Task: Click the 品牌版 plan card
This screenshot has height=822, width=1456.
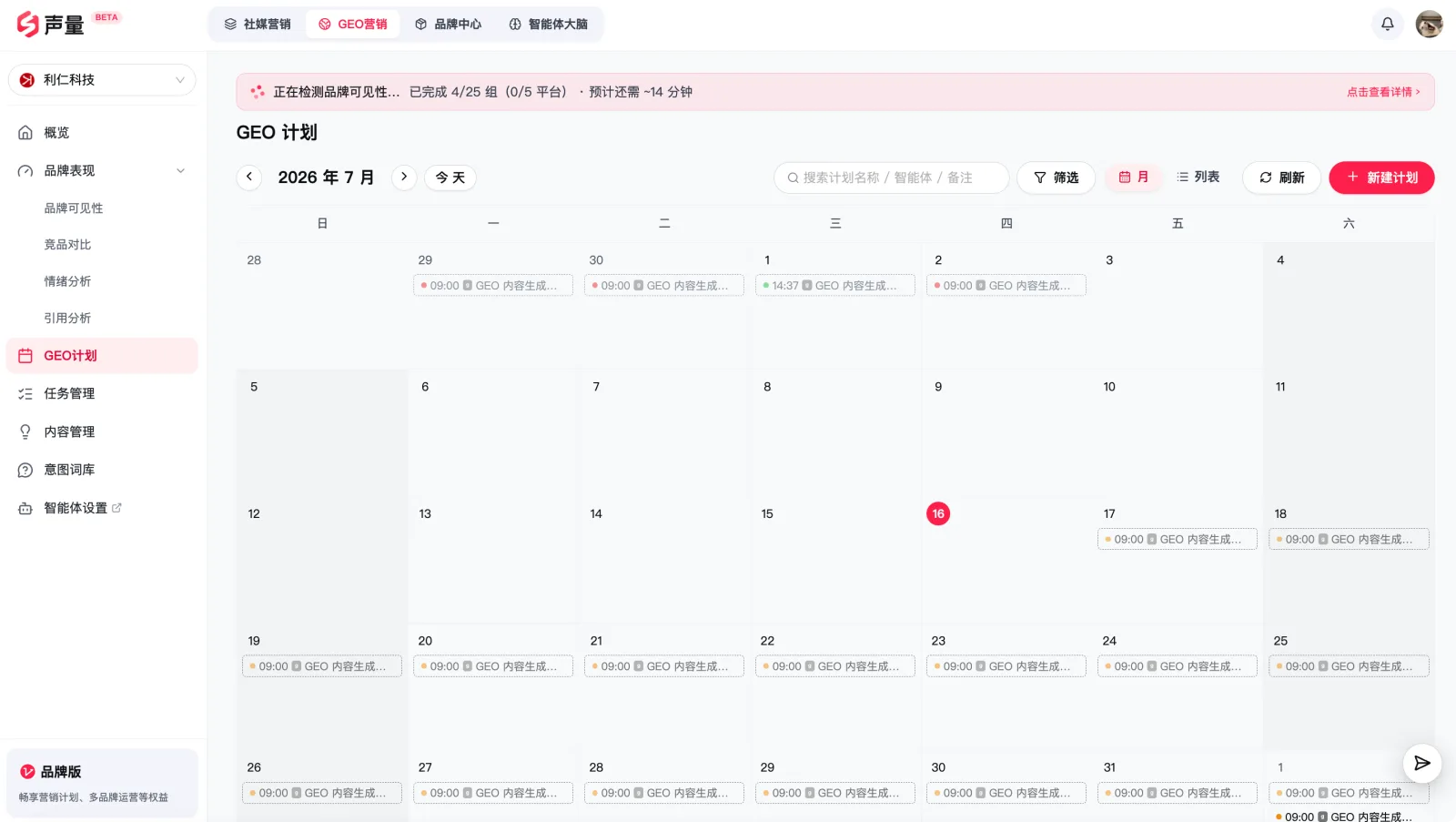Action: [x=102, y=783]
